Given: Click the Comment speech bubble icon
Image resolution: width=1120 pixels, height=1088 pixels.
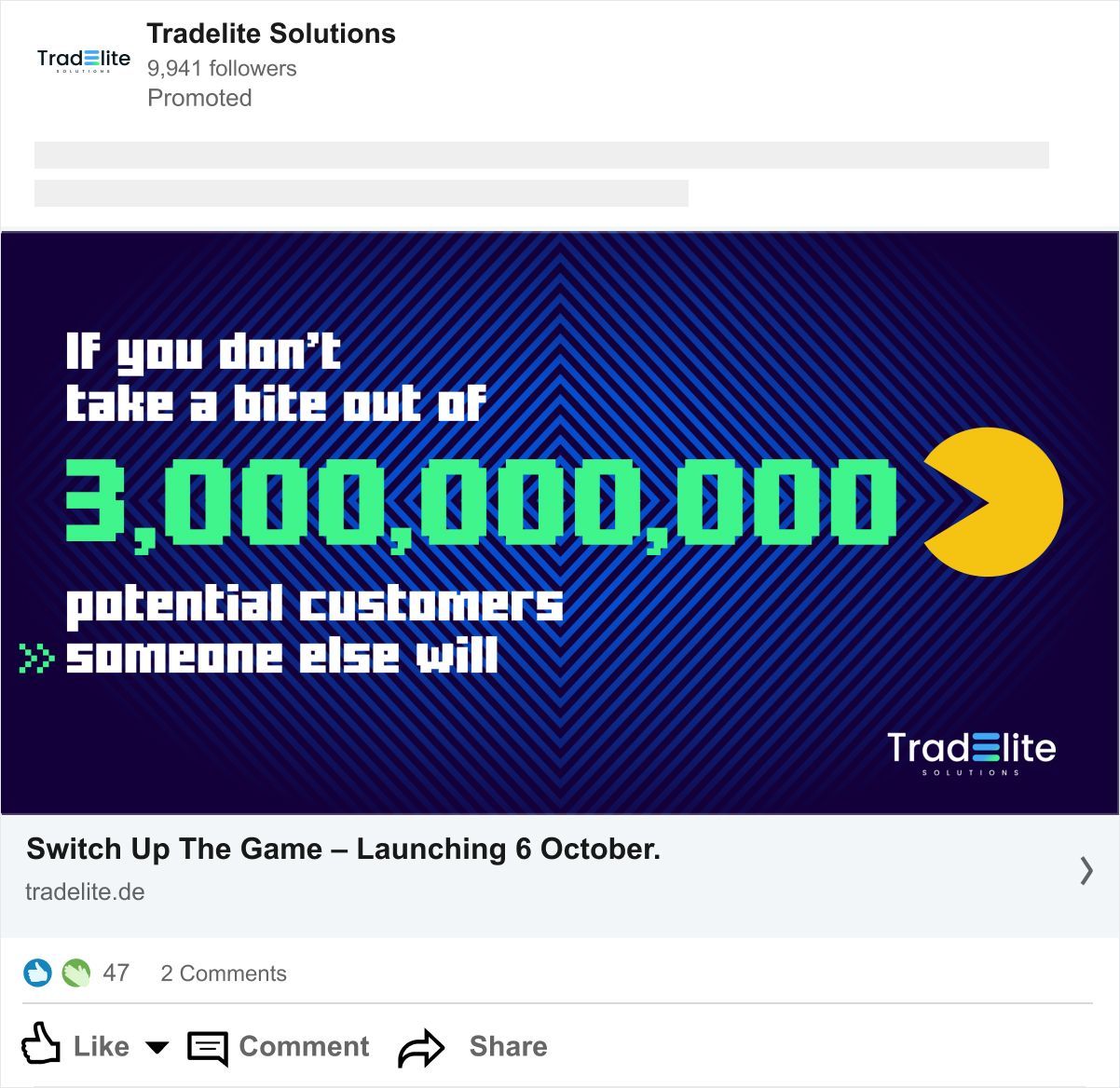Looking at the screenshot, I should pyautogui.click(x=208, y=1048).
